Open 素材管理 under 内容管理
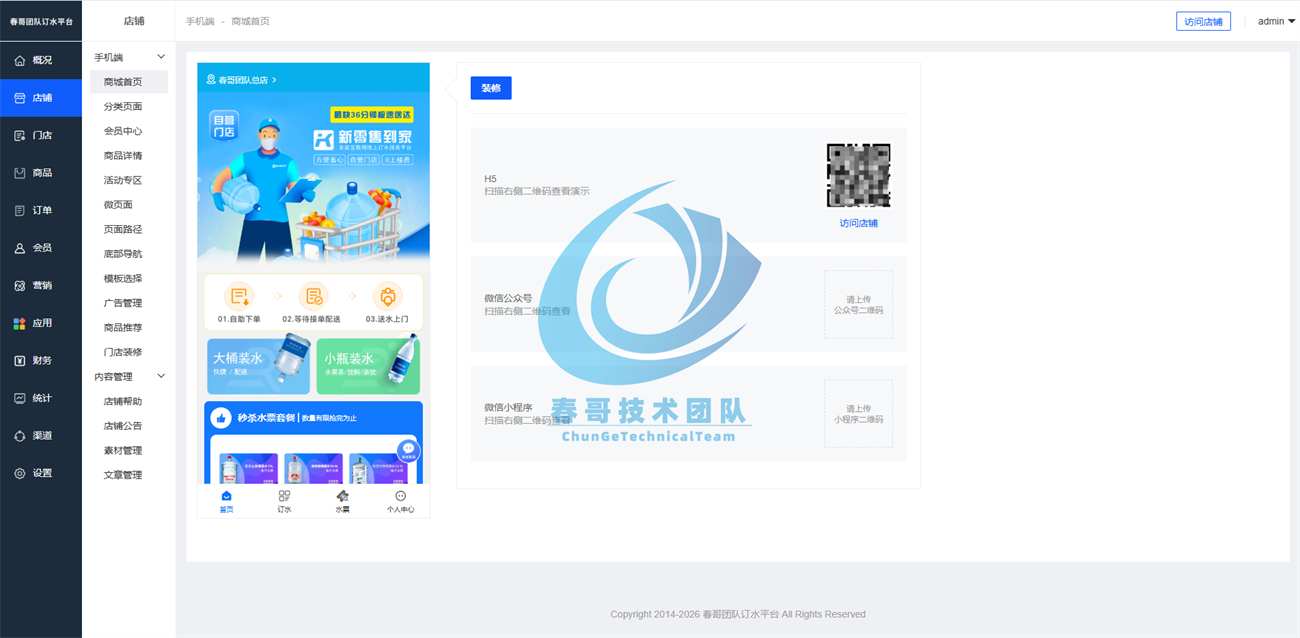 click(x=123, y=450)
